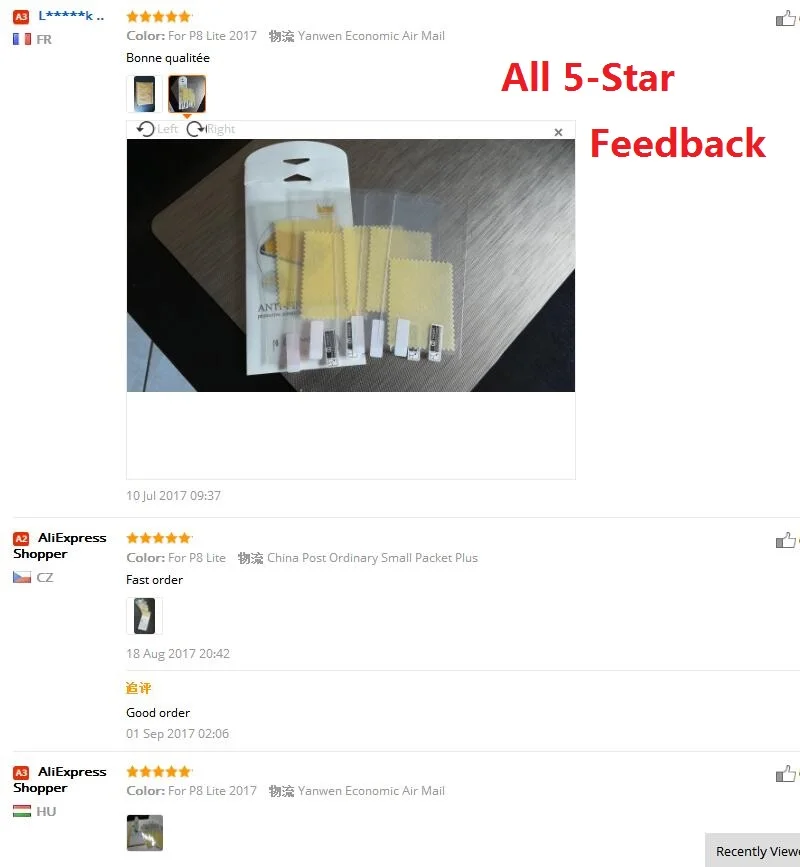Rotate the review image left

point(157,129)
